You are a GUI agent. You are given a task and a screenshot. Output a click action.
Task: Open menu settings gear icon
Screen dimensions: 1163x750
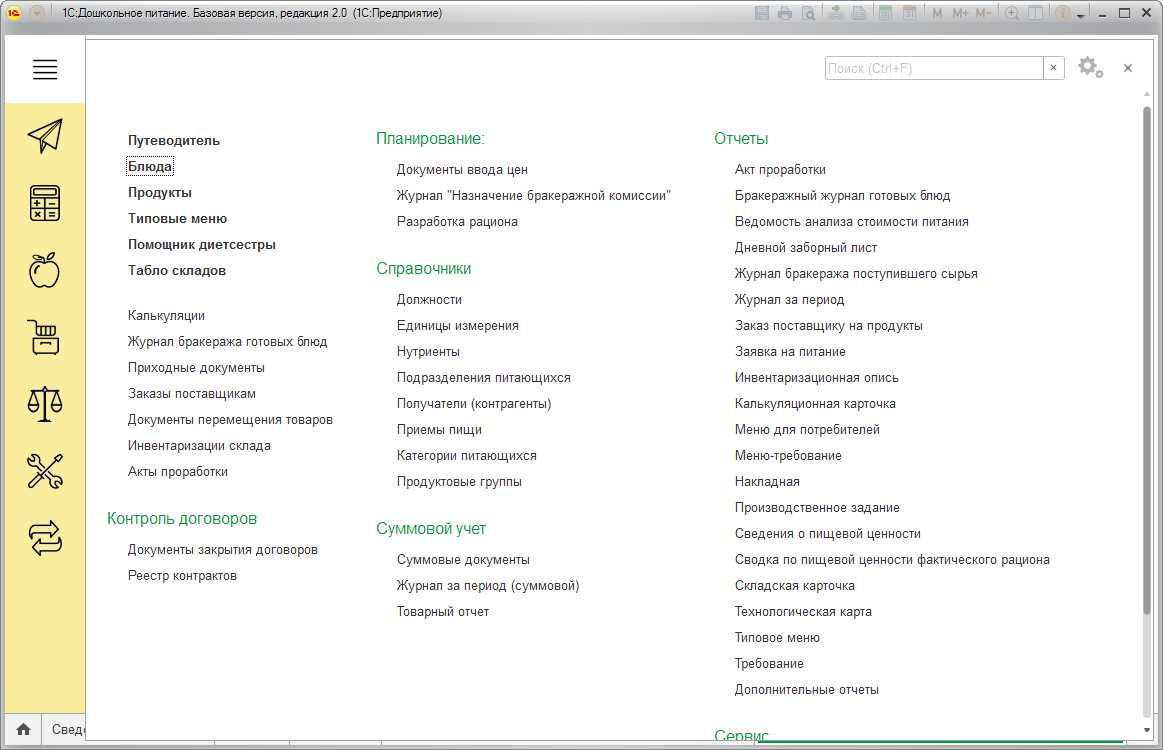(x=1090, y=68)
